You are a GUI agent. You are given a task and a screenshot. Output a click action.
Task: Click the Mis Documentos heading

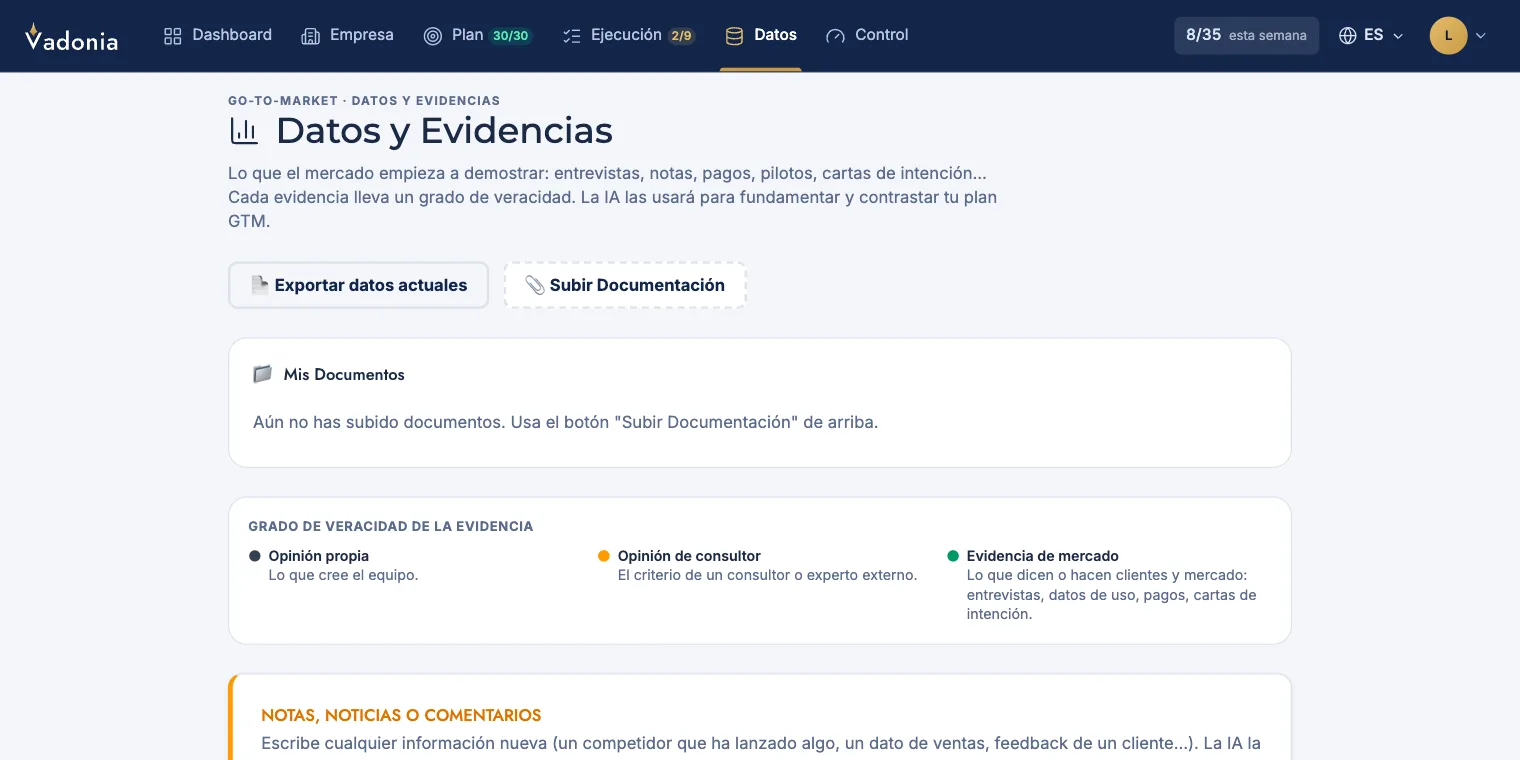tap(344, 375)
